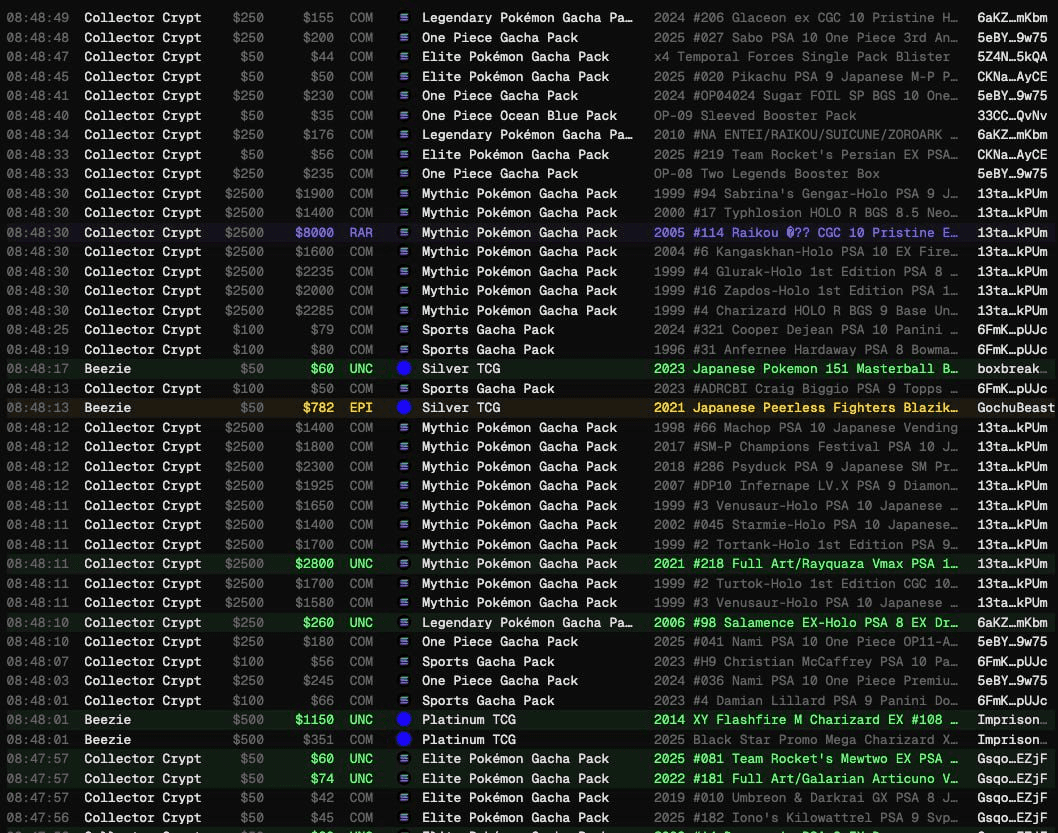Click the blue circle in the Black Star Promo row
Image resolution: width=1058 pixels, height=833 pixels.
coord(403,739)
